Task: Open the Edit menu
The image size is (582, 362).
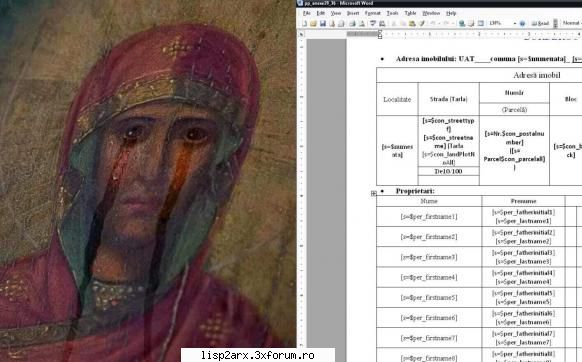Action: [x=321, y=13]
